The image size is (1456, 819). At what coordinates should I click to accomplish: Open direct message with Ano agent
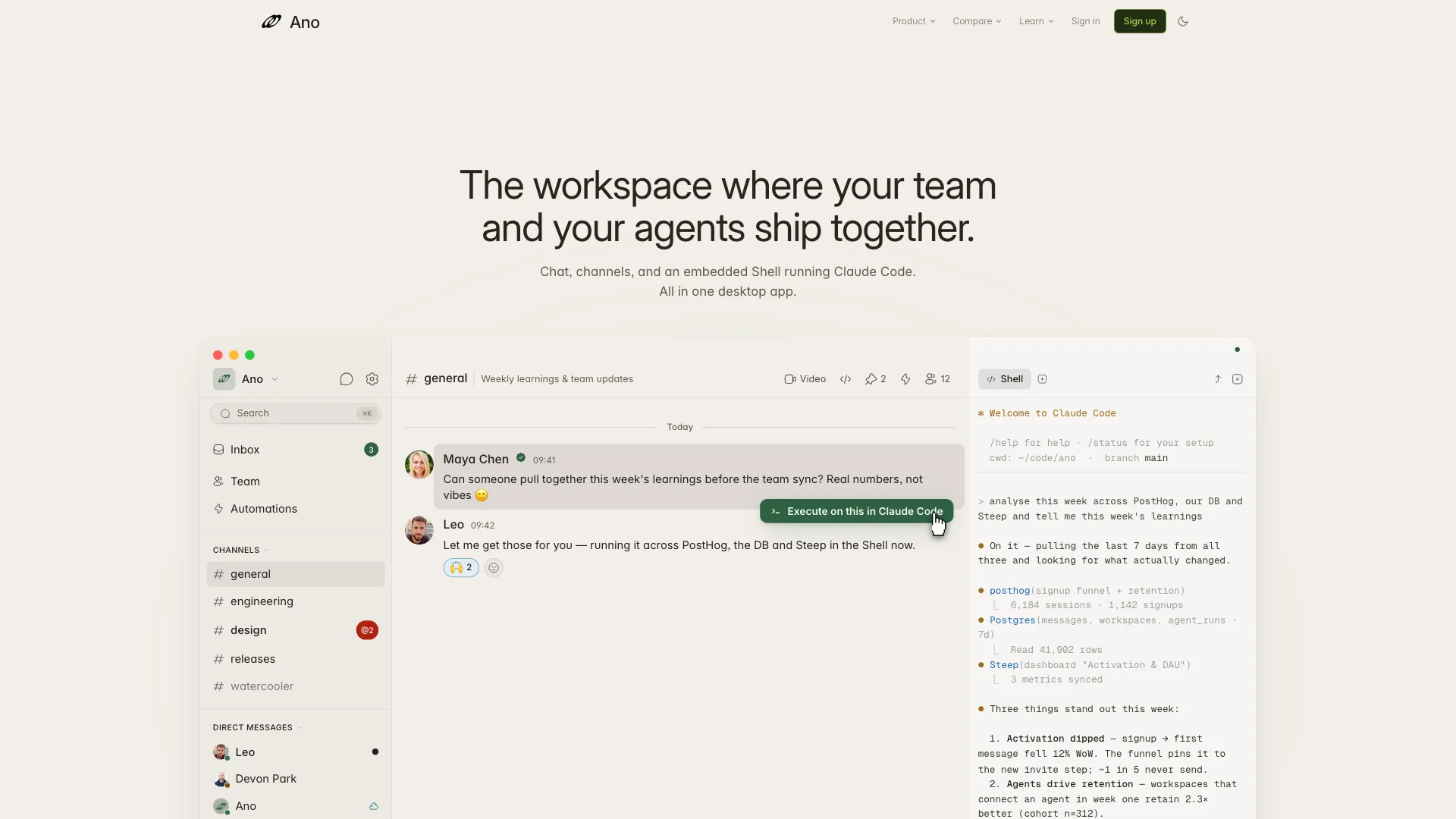(296, 806)
